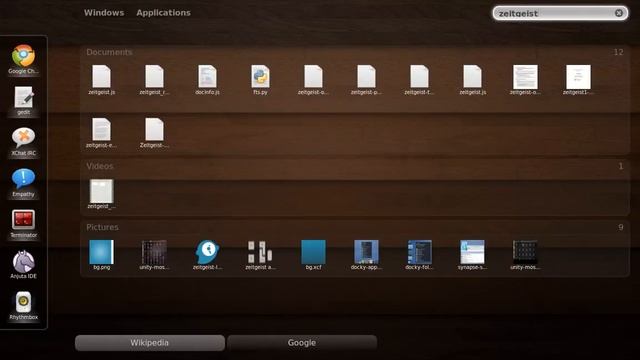Launch XChat IRC from the dock
This screenshot has height=360, width=640.
tap(23, 142)
